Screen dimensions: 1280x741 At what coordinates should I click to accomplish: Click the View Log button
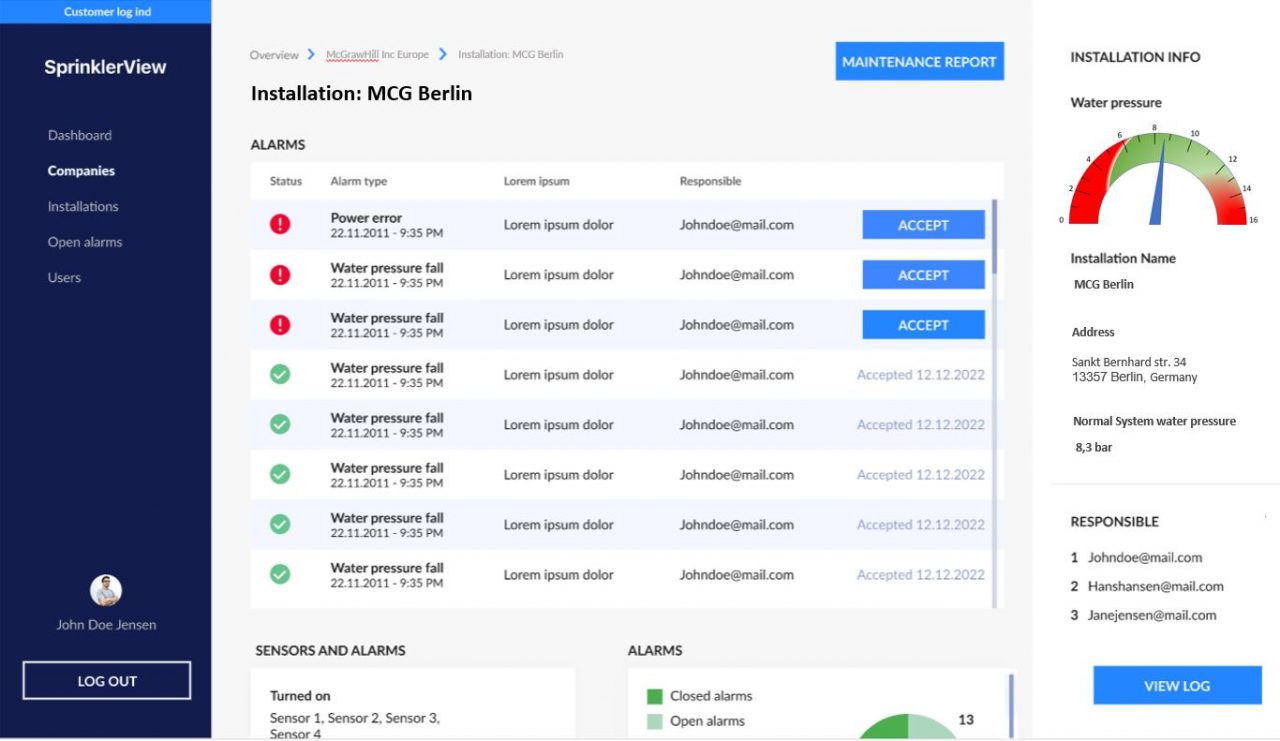coord(1177,685)
